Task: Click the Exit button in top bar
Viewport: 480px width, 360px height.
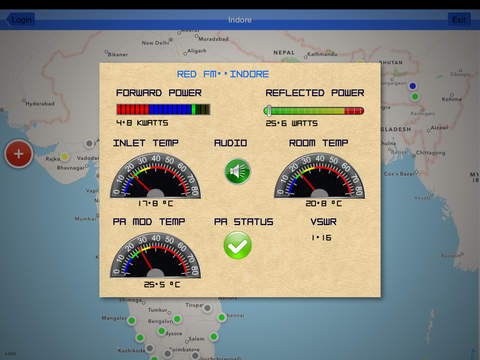Action: point(459,20)
